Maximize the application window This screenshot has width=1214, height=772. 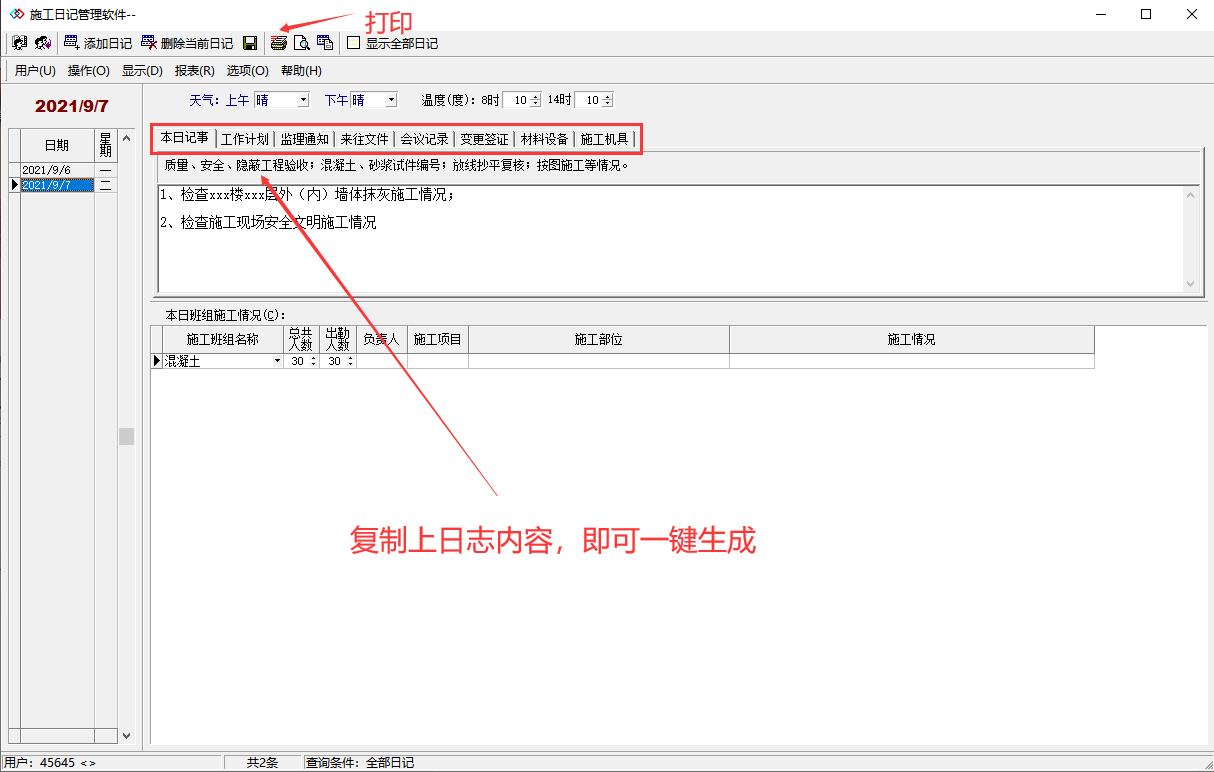1146,14
